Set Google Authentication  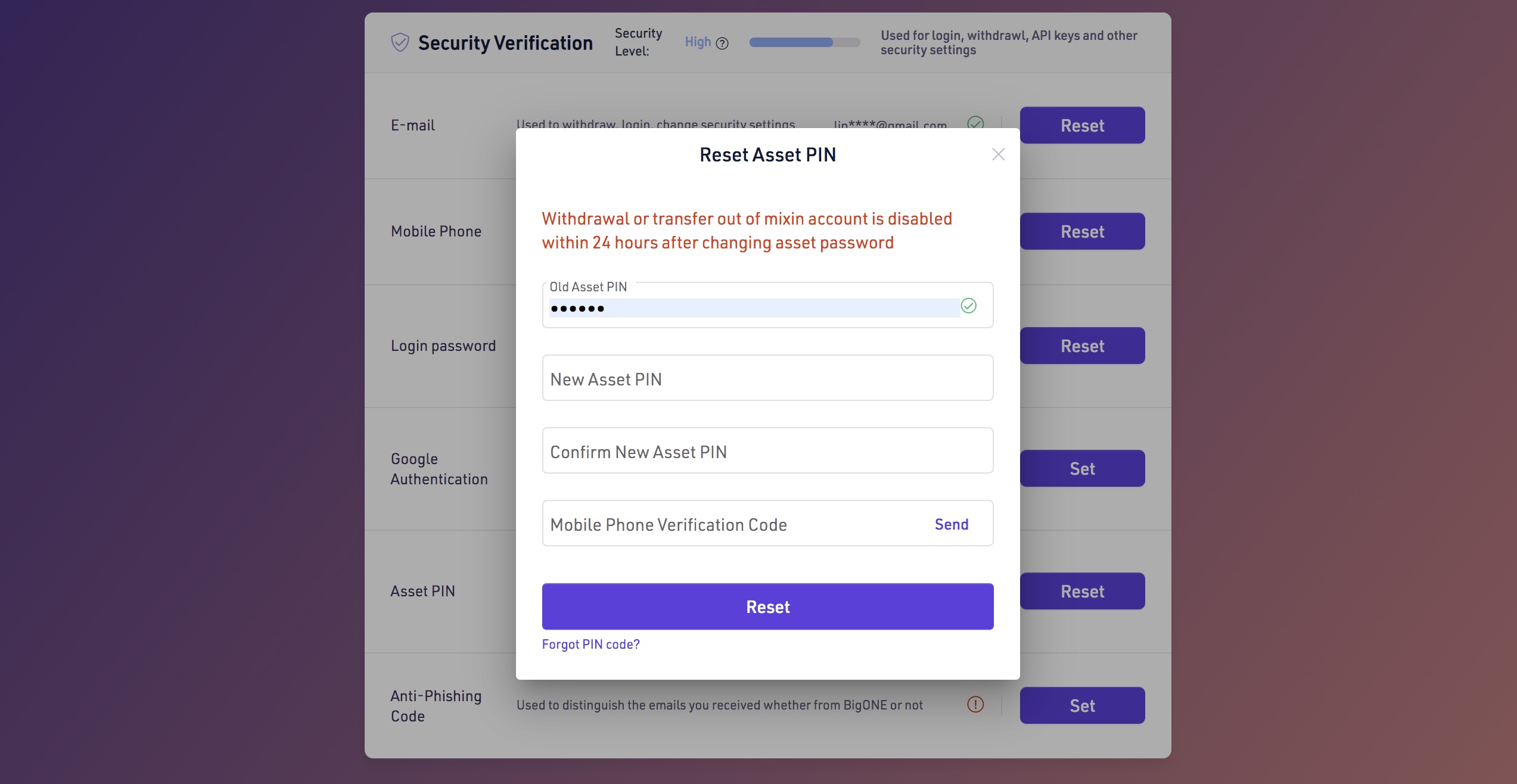(x=1081, y=468)
